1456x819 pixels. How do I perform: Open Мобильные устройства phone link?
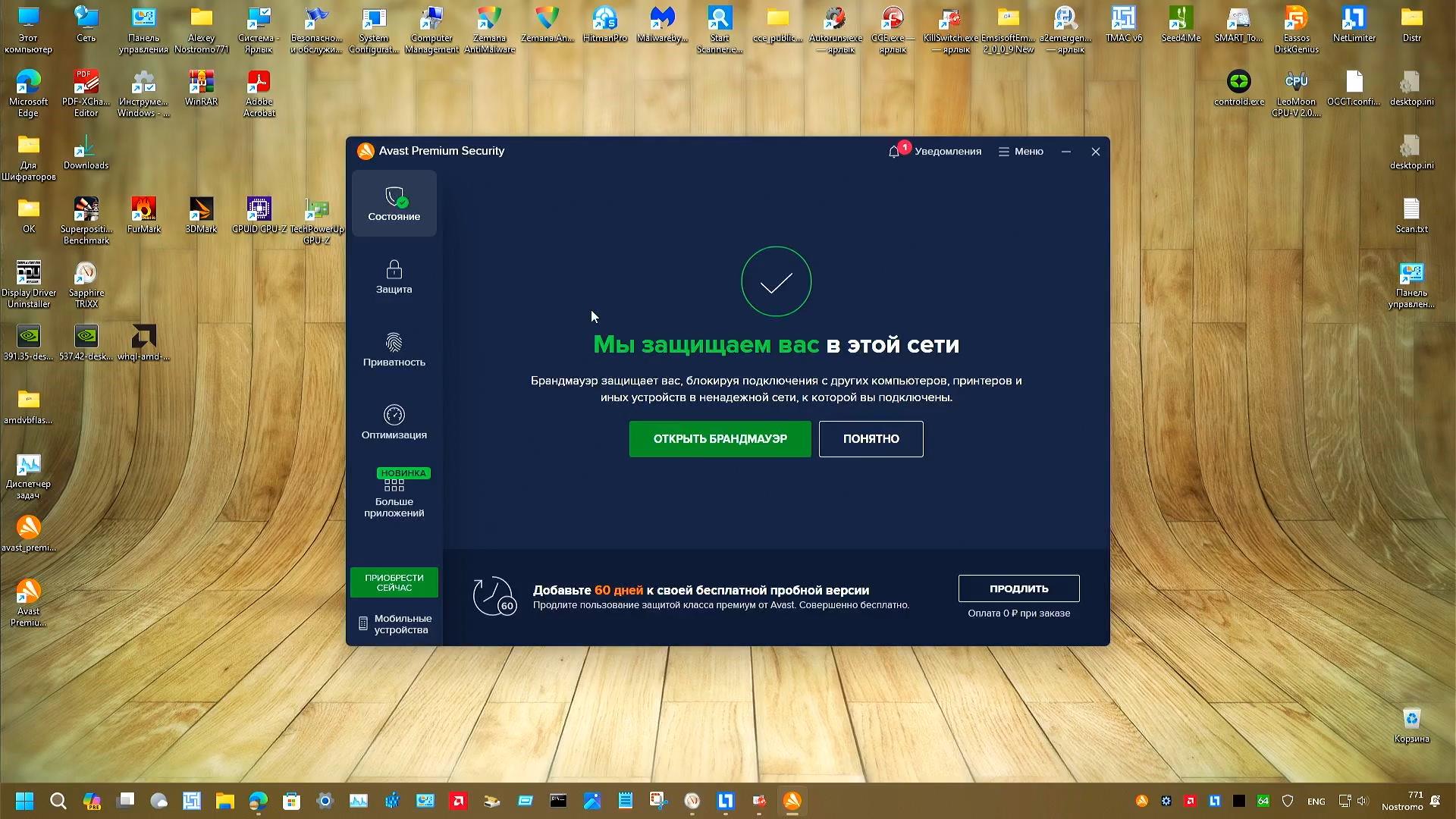pyautogui.click(x=394, y=624)
